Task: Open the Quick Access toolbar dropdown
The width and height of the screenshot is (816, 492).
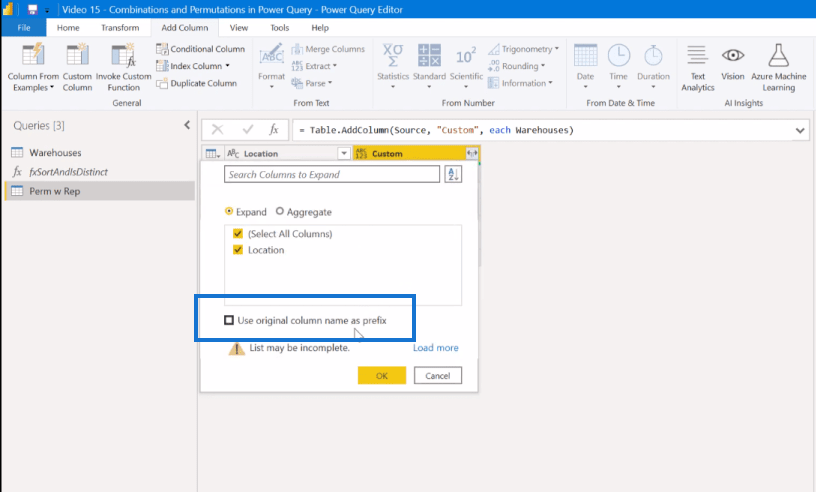Action: (47, 10)
